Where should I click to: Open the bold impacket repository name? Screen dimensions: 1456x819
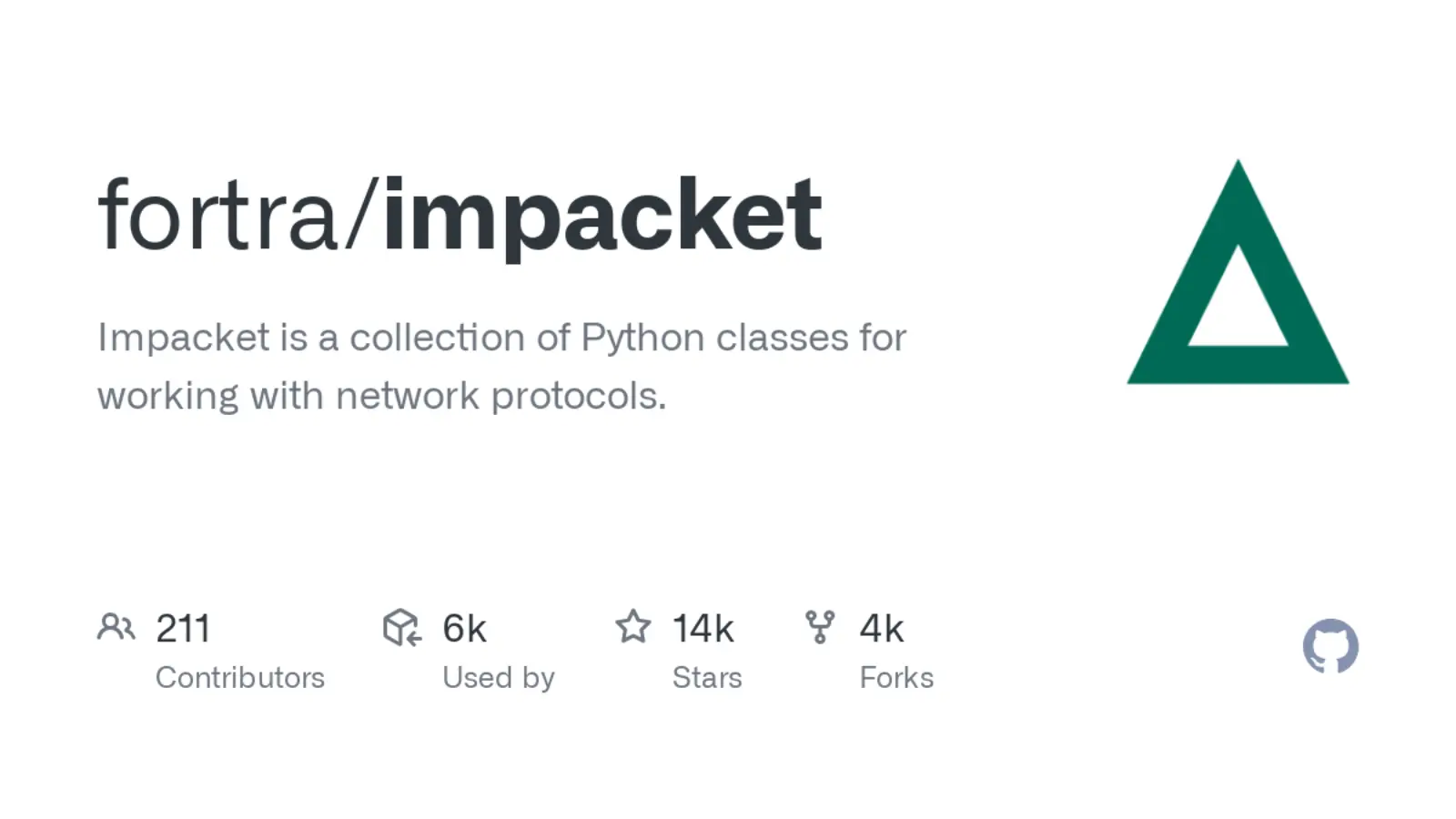click(602, 217)
